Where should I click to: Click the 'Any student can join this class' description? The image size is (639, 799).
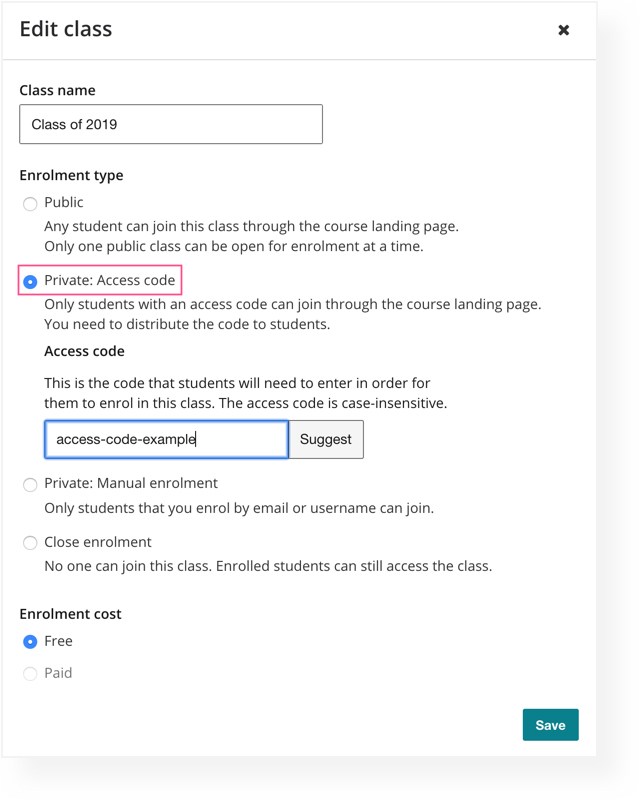(251, 236)
